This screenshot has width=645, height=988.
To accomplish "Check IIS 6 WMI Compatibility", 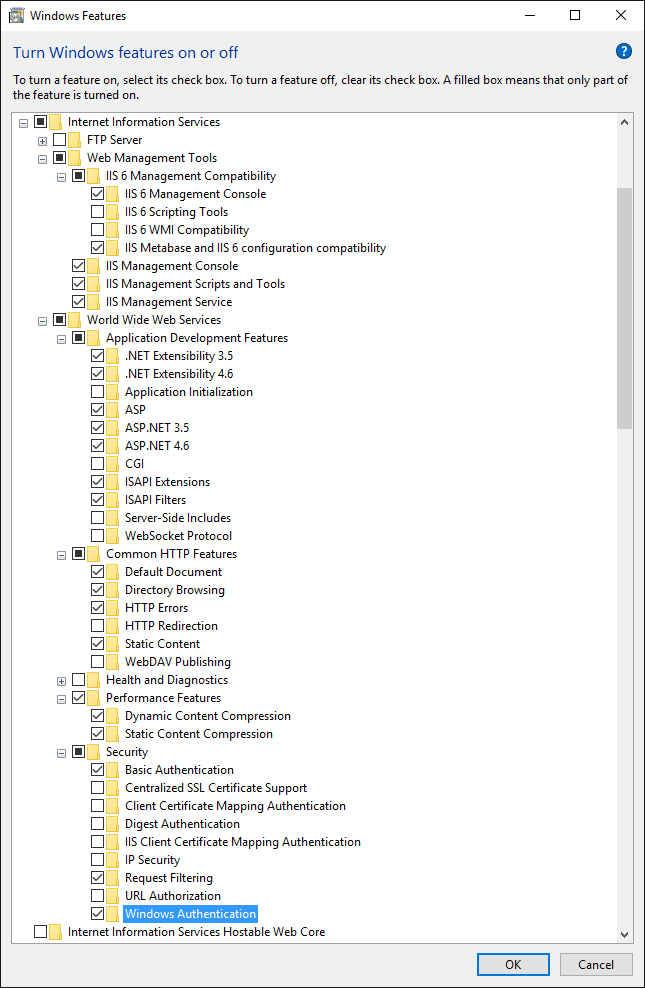I will [x=98, y=229].
